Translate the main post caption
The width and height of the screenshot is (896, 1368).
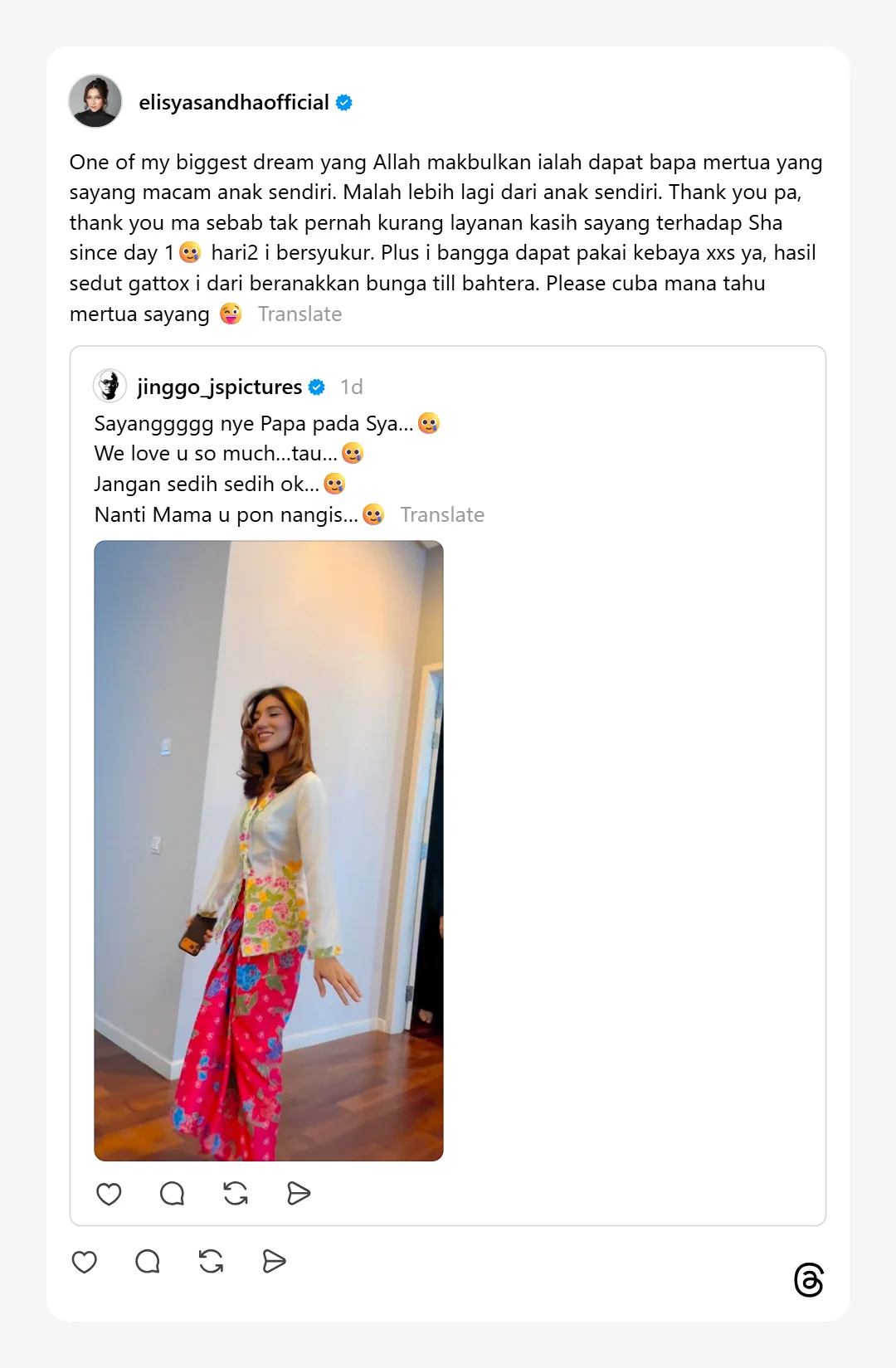tap(299, 314)
